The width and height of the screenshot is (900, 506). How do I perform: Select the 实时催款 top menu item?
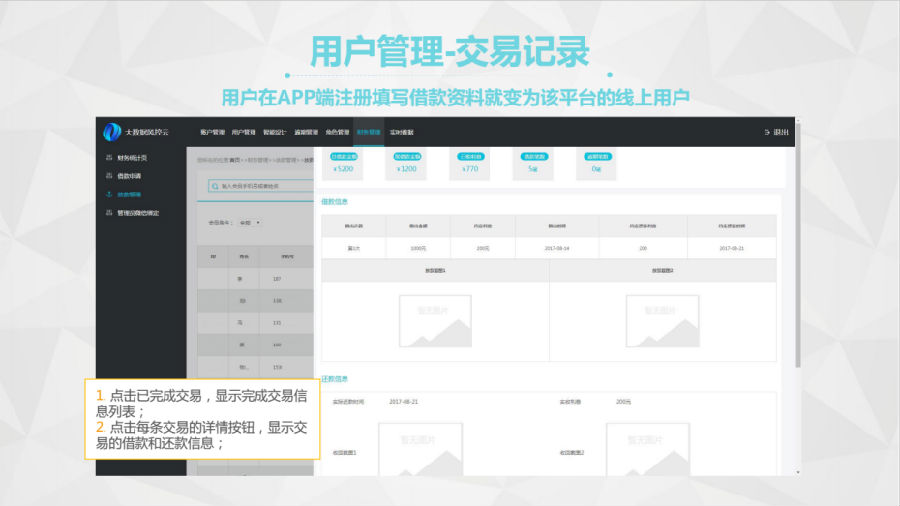pyautogui.click(x=401, y=132)
